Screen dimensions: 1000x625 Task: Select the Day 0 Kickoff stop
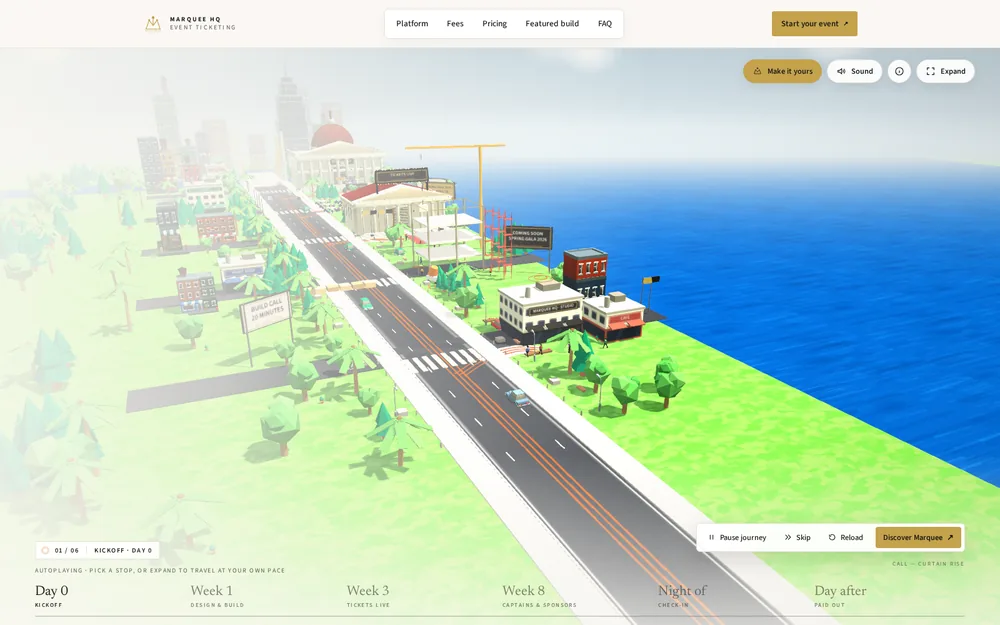[52, 596]
